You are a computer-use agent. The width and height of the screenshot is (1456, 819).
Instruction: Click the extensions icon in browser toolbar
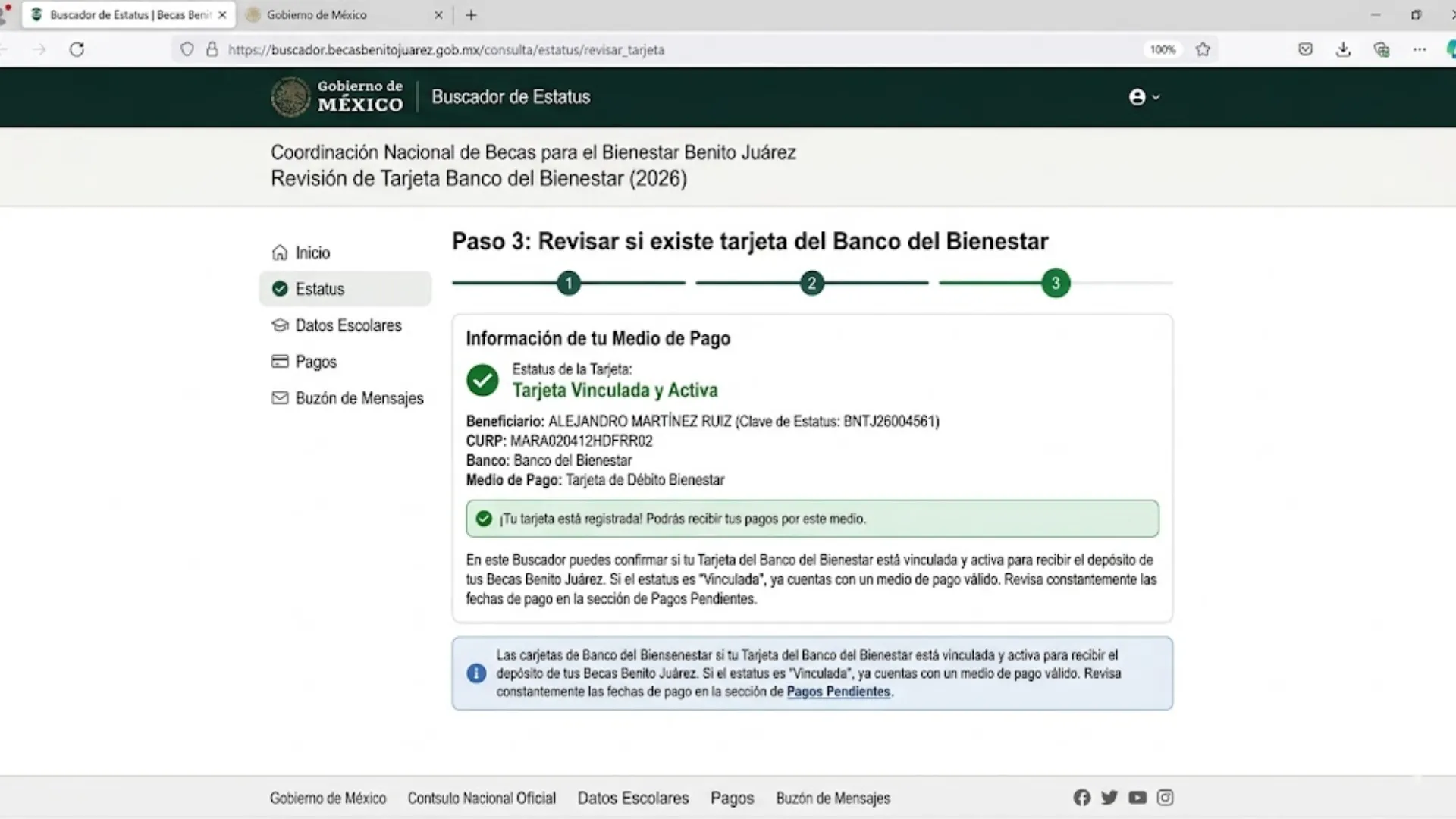tap(1382, 49)
